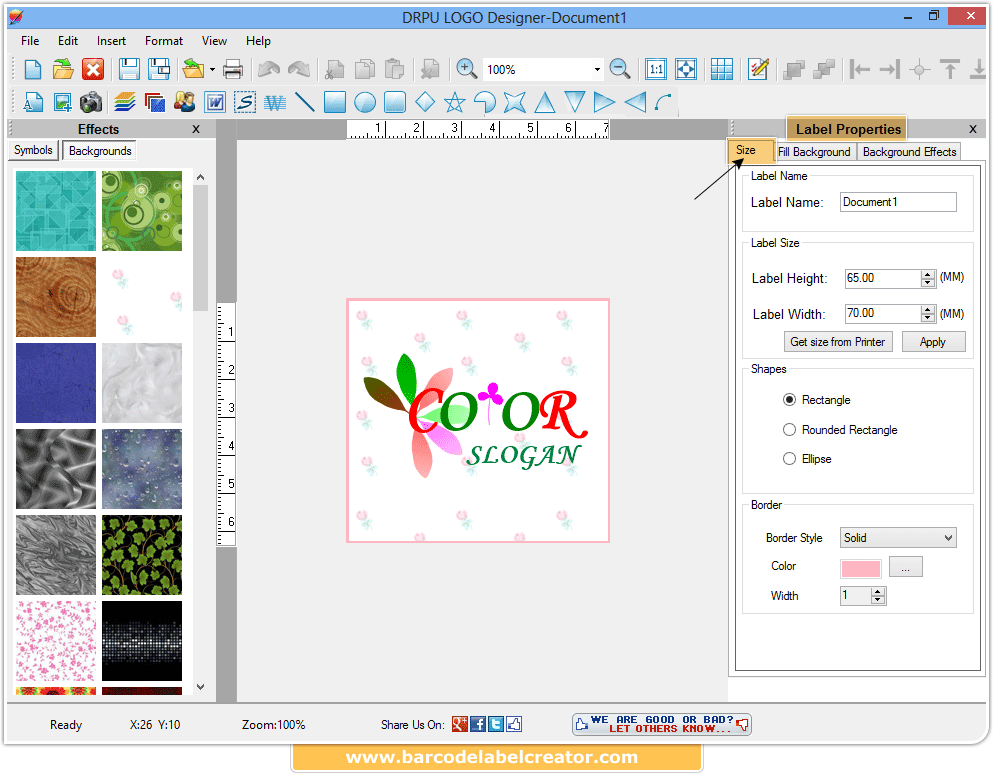
Task: Click the Label Height value field
Action: 883,278
